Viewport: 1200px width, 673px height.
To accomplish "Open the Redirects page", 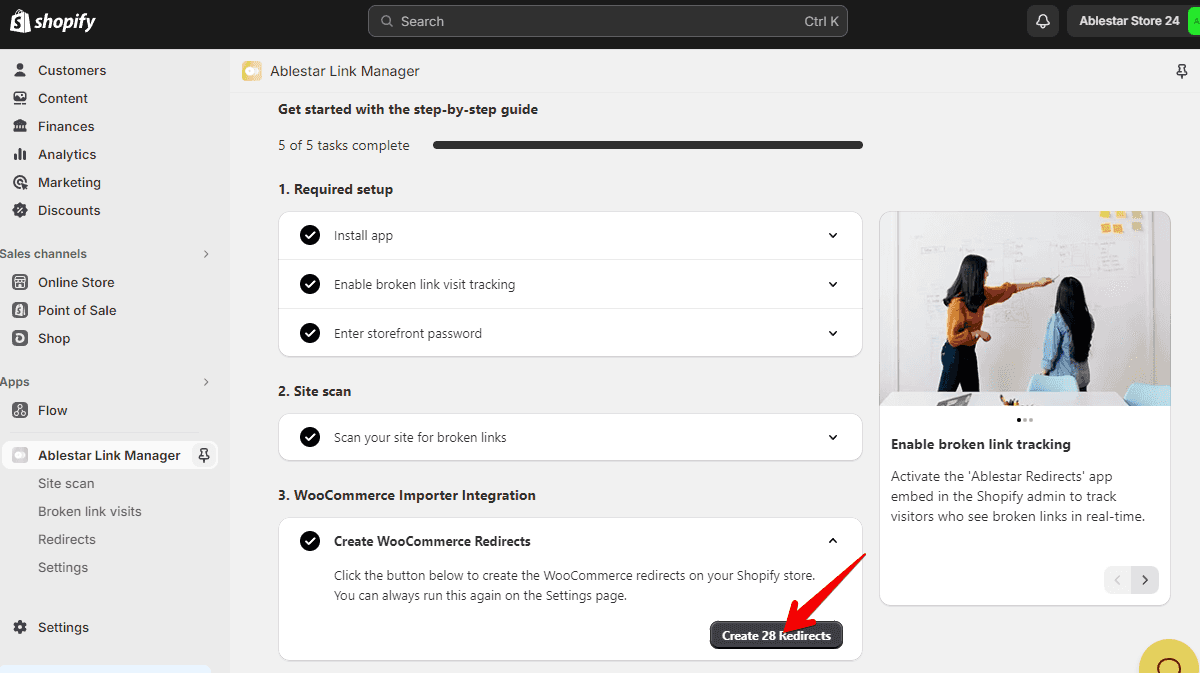I will click(67, 539).
